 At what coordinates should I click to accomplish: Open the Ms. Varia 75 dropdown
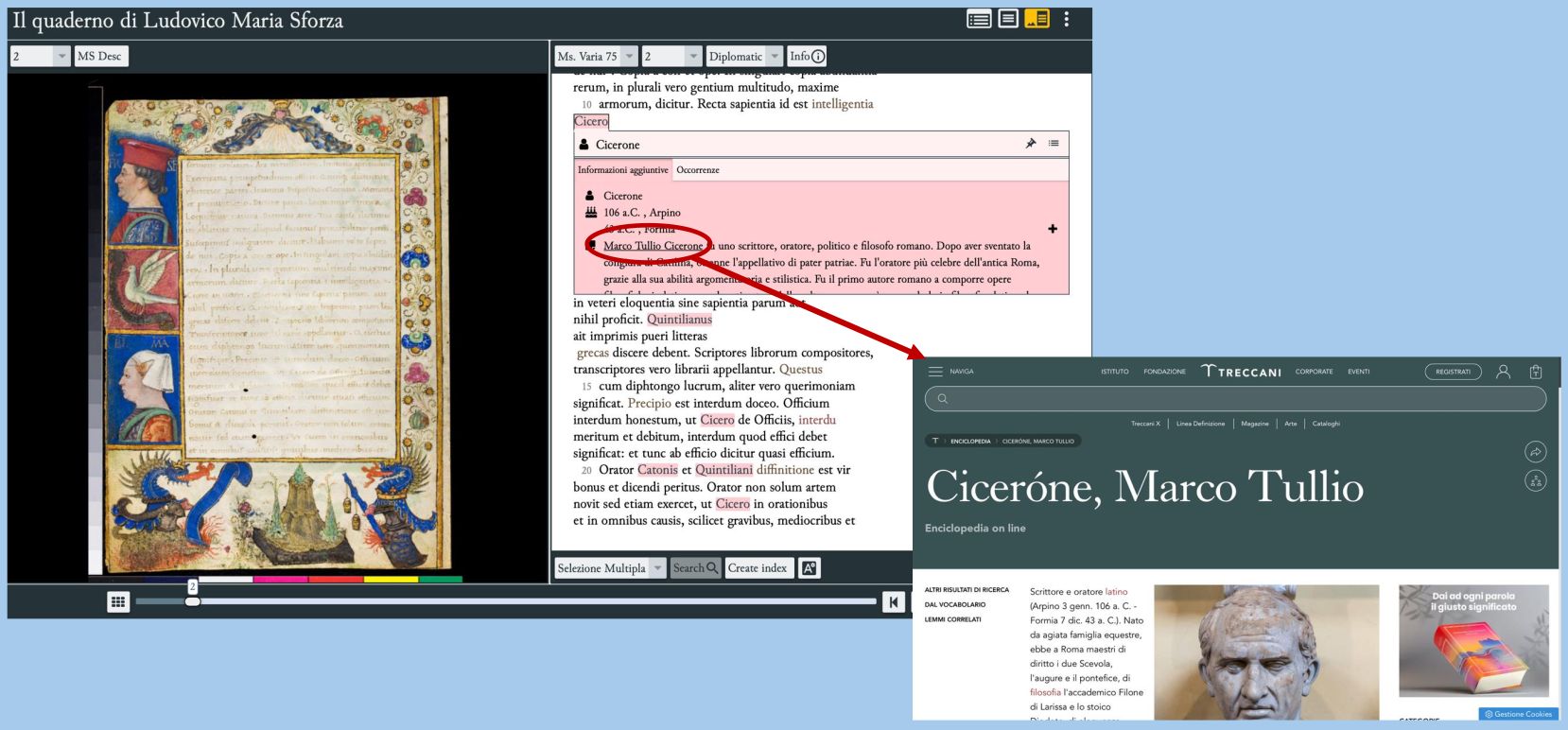click(596, 57)
